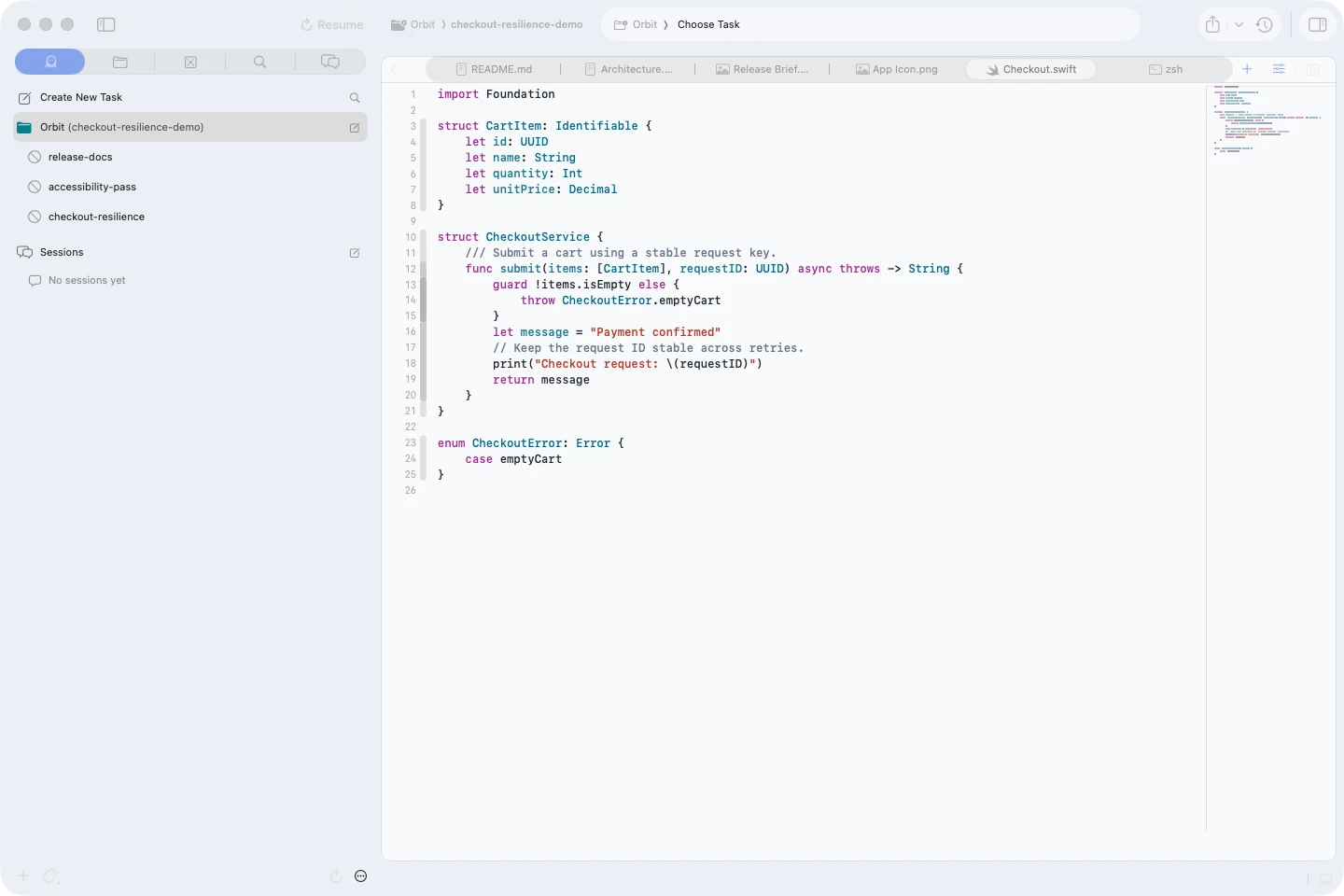Click the refresh icon at the sidebar bottom
The image size is (1344, 896).
[x=336, y=876]
